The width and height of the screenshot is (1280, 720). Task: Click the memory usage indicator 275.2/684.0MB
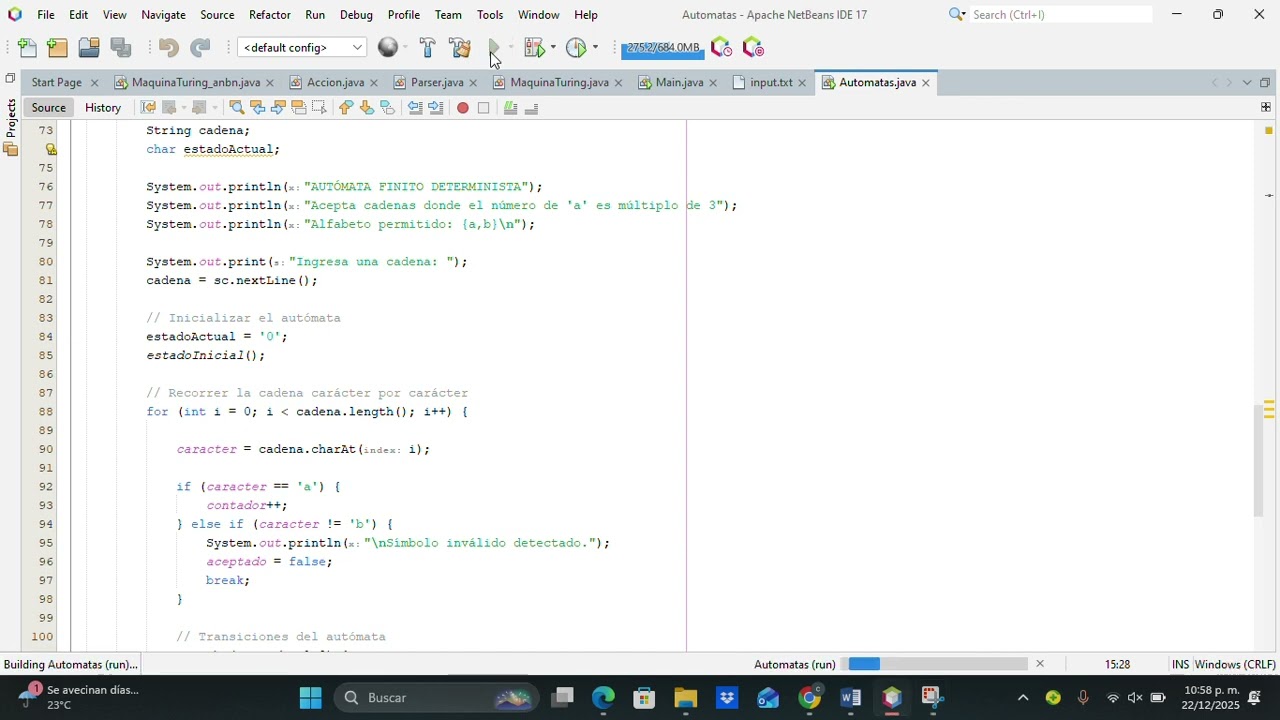(662, 48)
